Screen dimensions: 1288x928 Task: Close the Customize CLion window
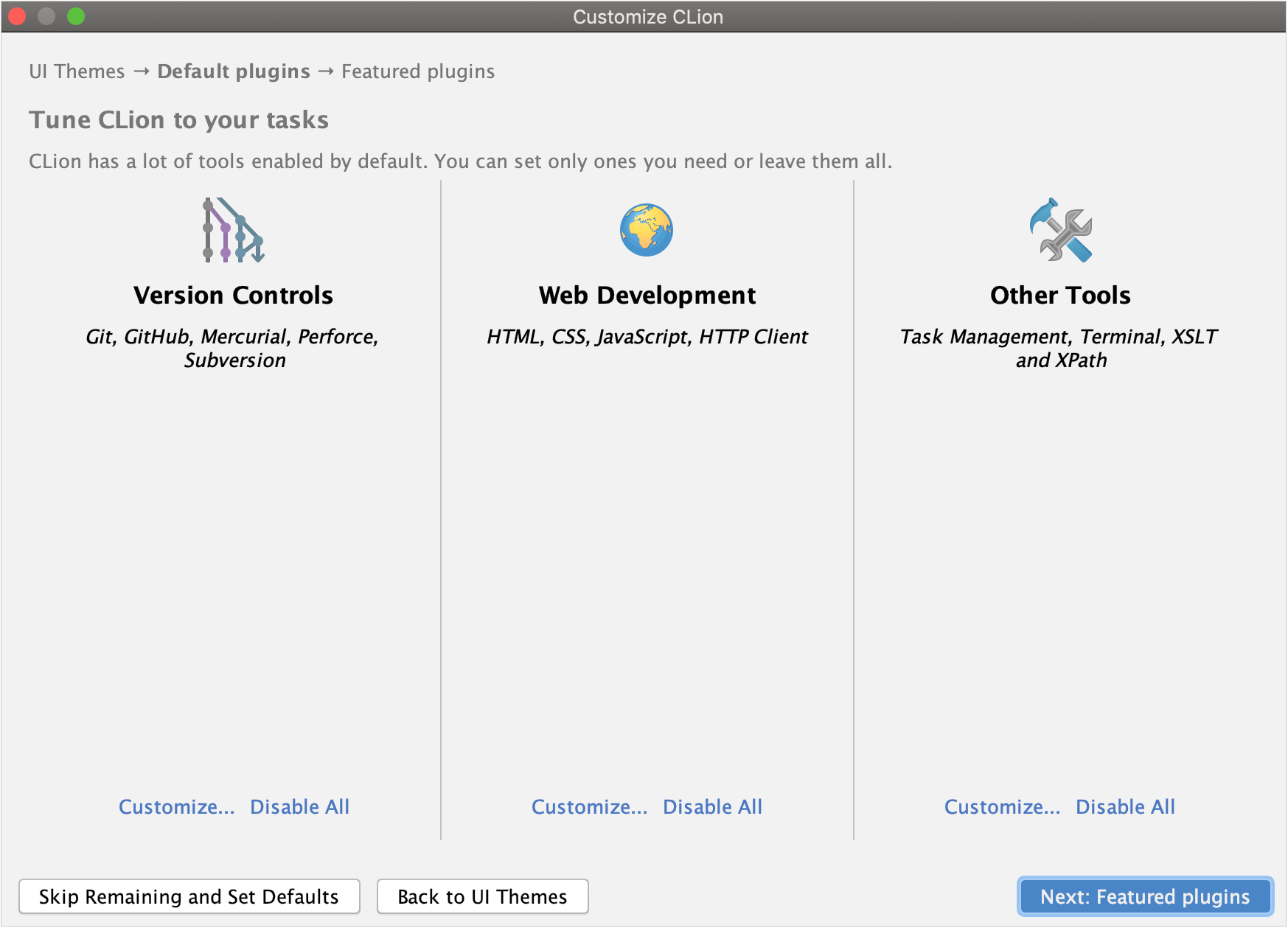pos(17,16)
